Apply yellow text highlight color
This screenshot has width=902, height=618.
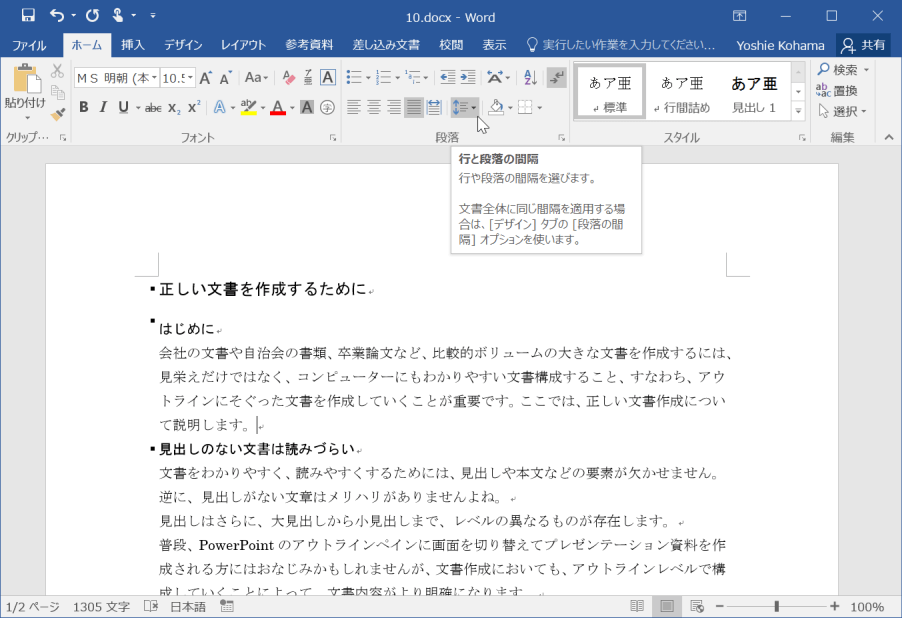pyautogui.click(x=249, y=108)
